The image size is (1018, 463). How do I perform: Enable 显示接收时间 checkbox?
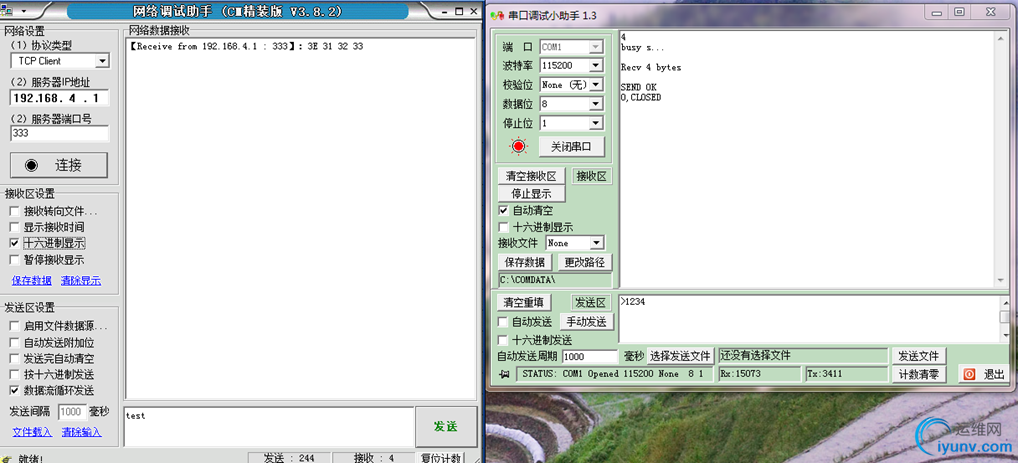click(x=14, y=227)
